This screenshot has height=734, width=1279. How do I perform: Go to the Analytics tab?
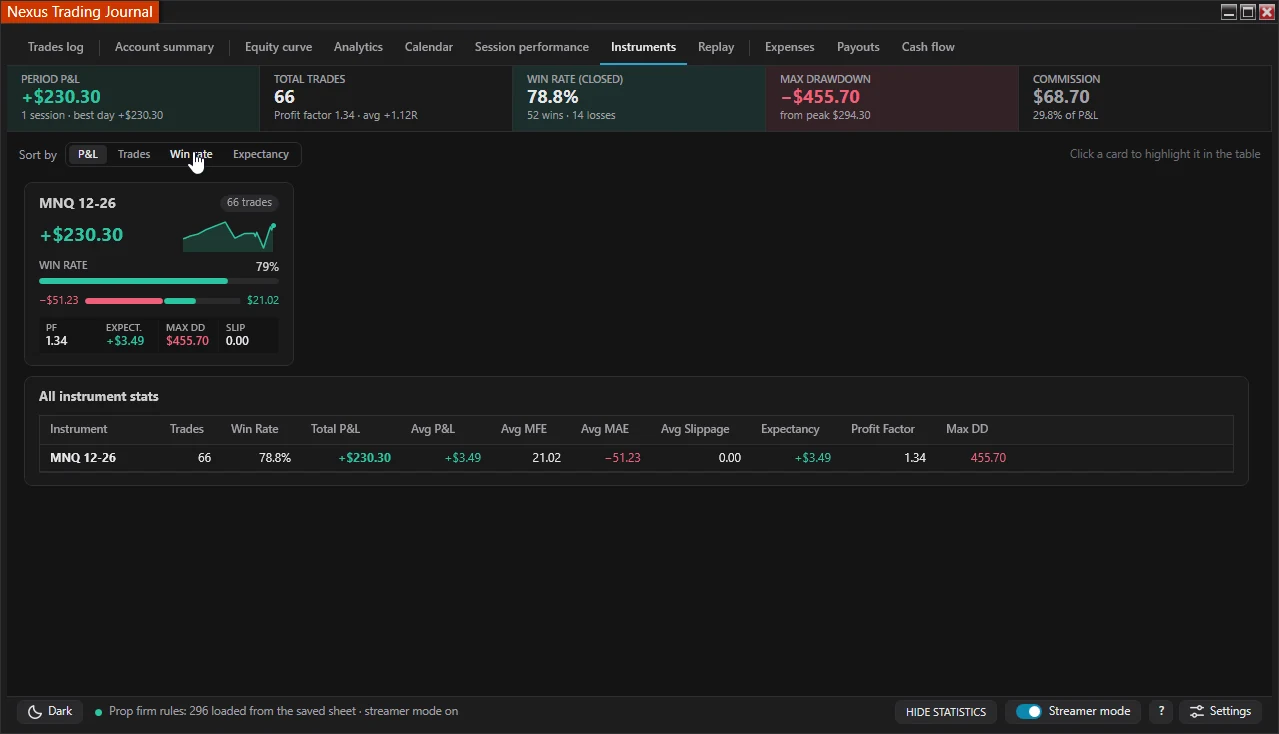tap(358, 47)
